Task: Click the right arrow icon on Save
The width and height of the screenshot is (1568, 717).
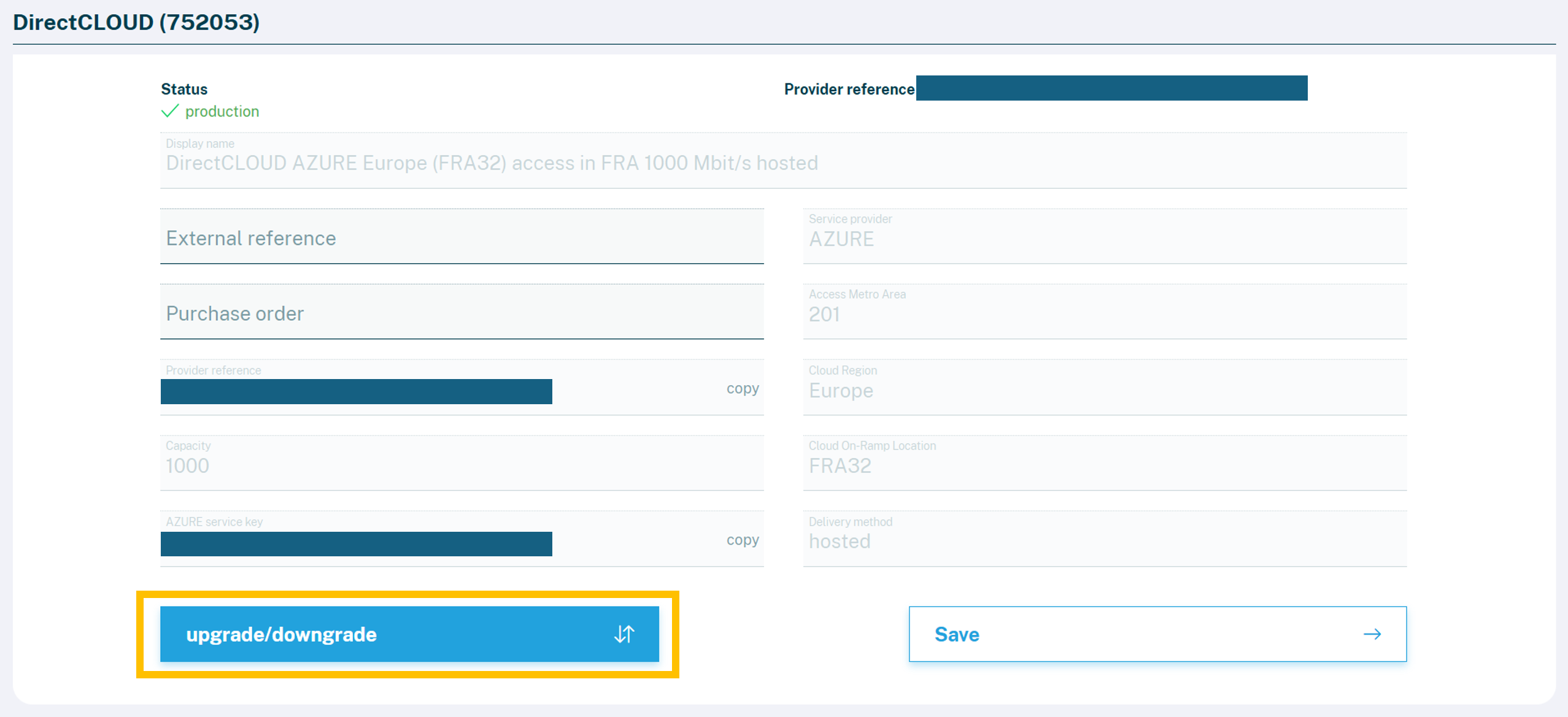Action: point(1372,634)
